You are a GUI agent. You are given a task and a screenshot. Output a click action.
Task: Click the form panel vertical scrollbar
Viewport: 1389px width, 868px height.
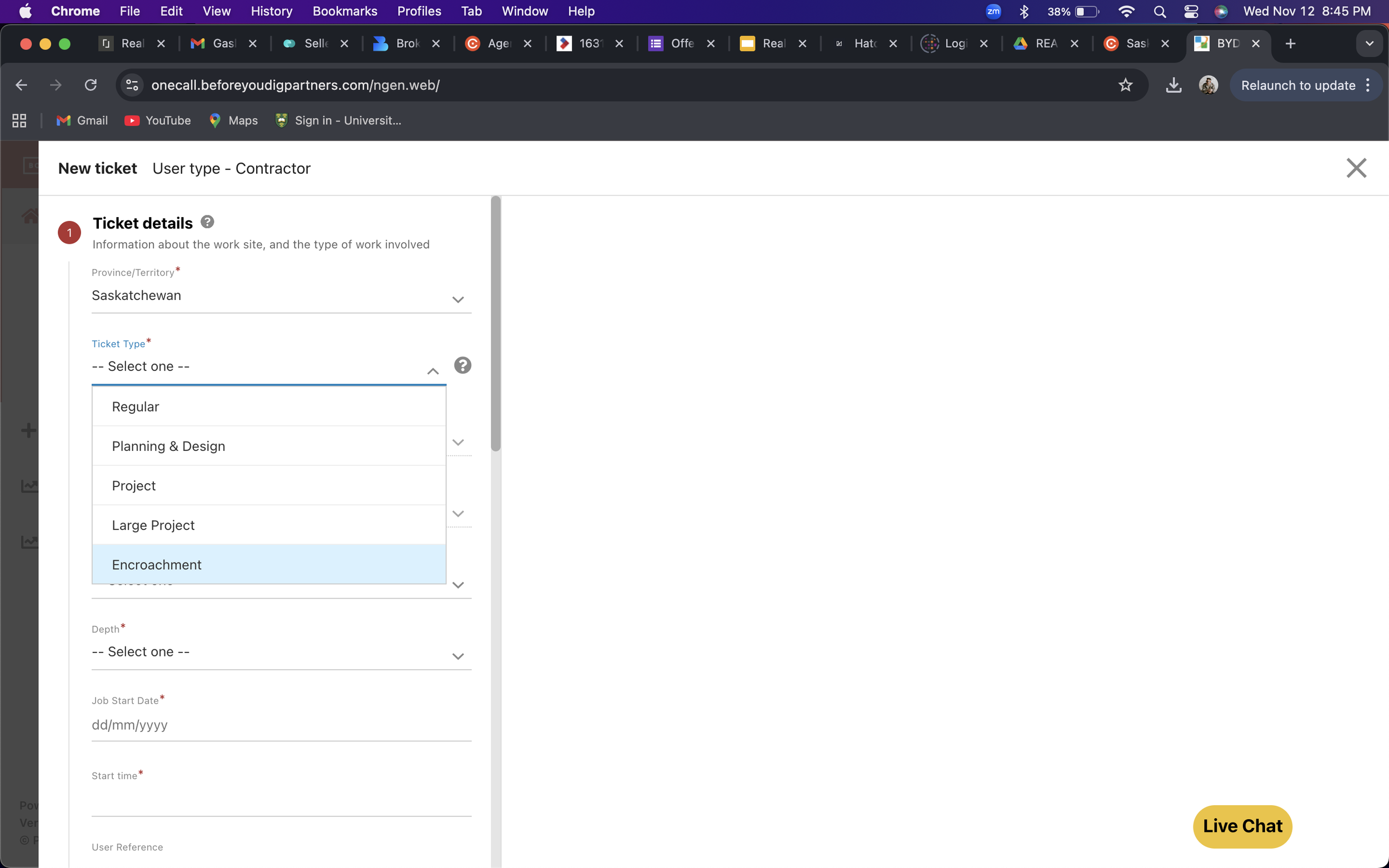coord(496,324)
